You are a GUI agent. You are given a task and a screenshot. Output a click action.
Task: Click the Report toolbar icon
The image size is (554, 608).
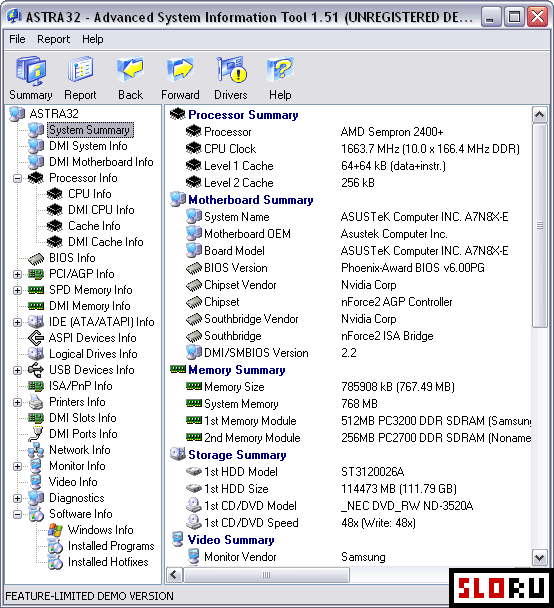80,70
